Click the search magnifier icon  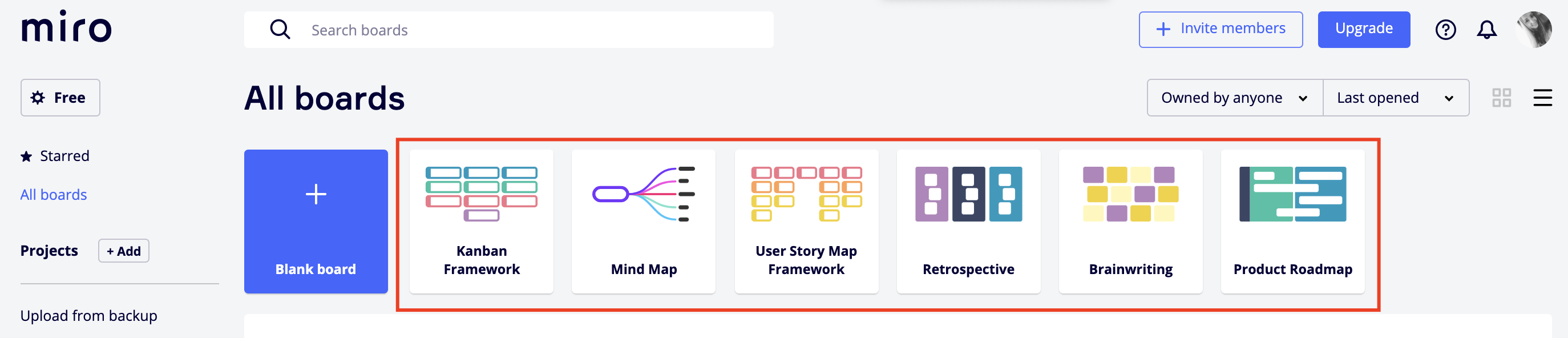(x=280, y=29)
